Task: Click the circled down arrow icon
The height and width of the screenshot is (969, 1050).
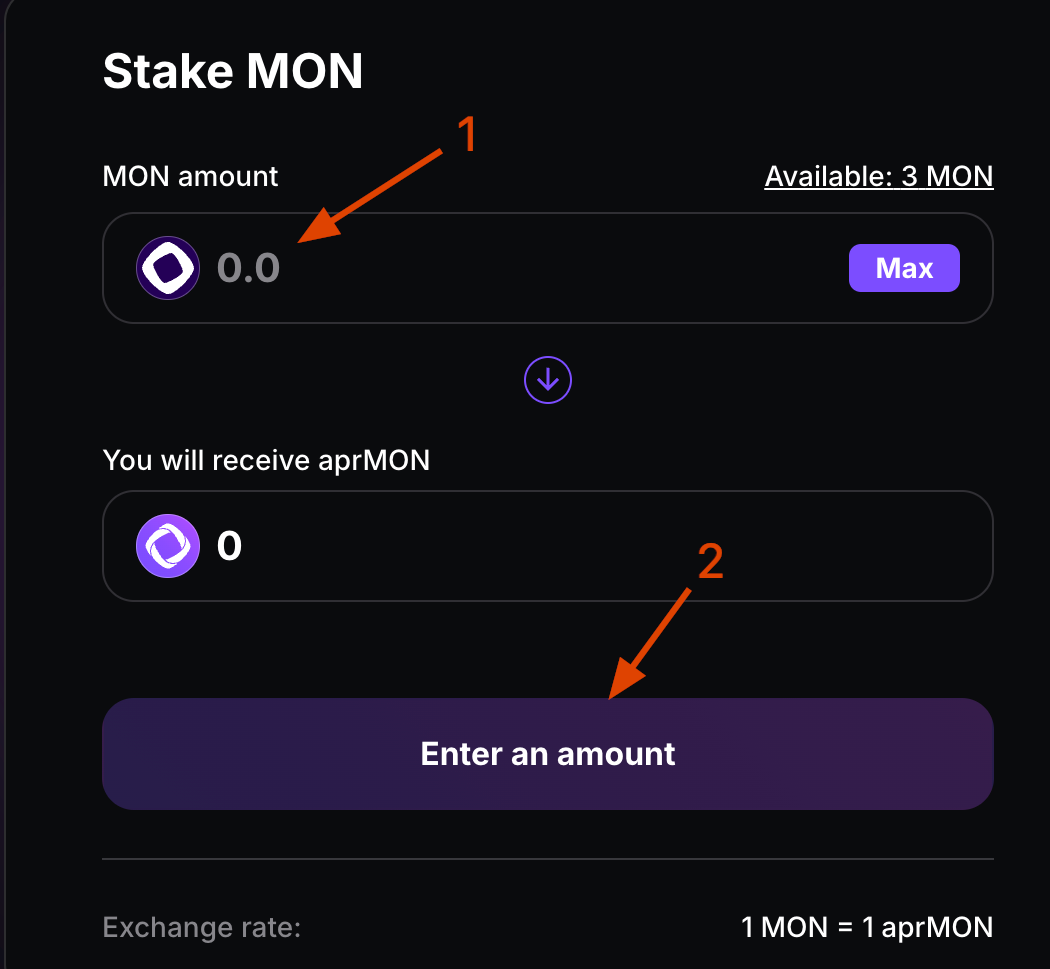Action: click(548, 380)
